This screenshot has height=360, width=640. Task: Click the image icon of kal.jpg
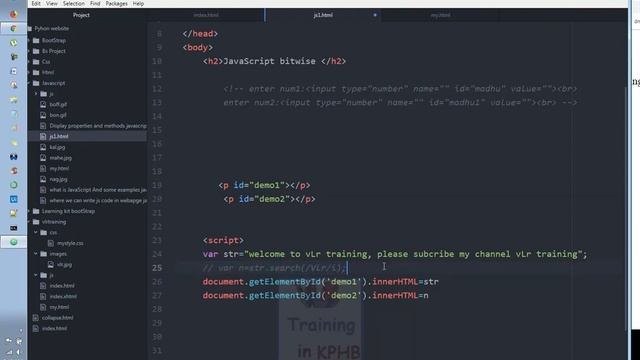(43, 147)
